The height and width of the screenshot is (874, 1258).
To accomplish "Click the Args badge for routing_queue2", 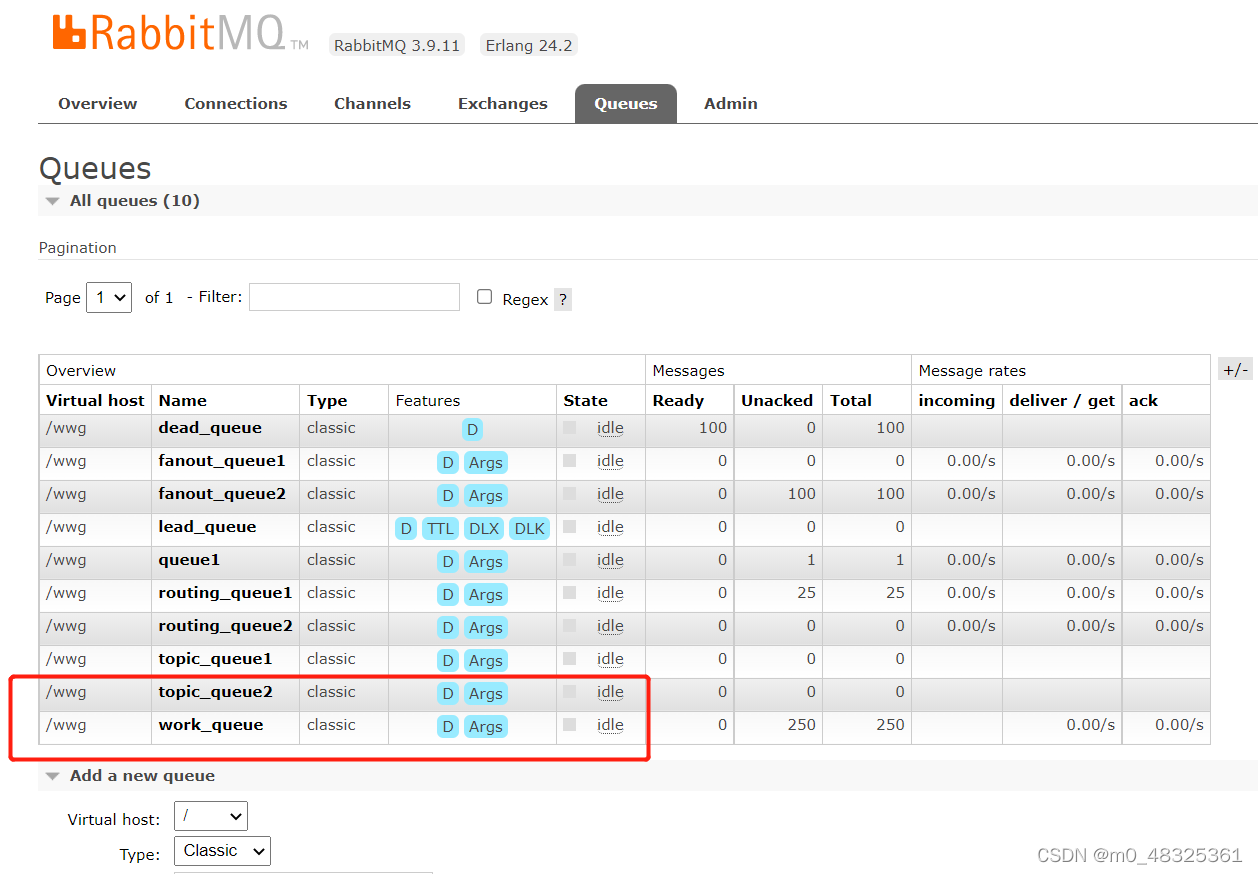I will [x=486, y=628].
